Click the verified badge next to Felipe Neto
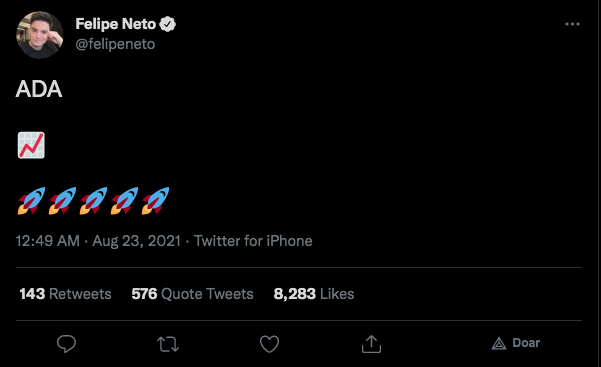 pyautogui.click(x=167, y=24)
